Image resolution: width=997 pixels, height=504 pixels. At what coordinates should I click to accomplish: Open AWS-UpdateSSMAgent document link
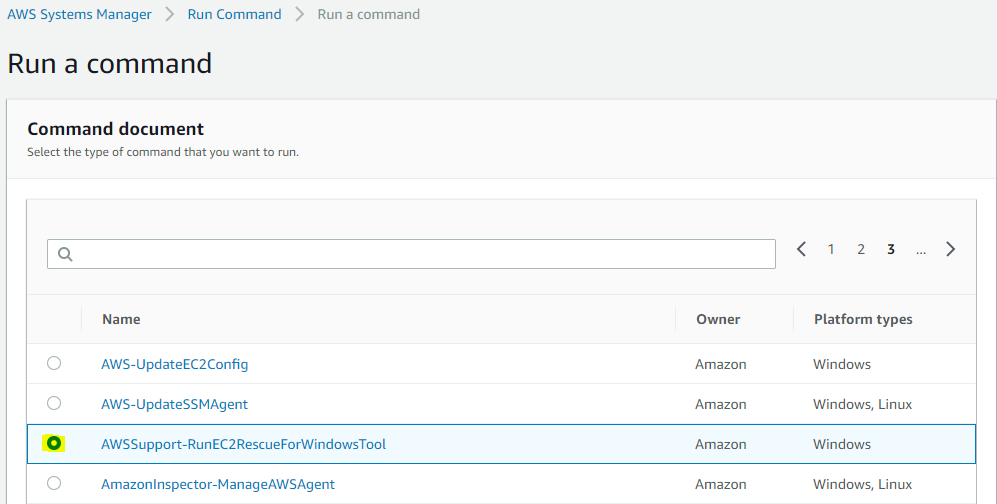[x=174, y=404]
